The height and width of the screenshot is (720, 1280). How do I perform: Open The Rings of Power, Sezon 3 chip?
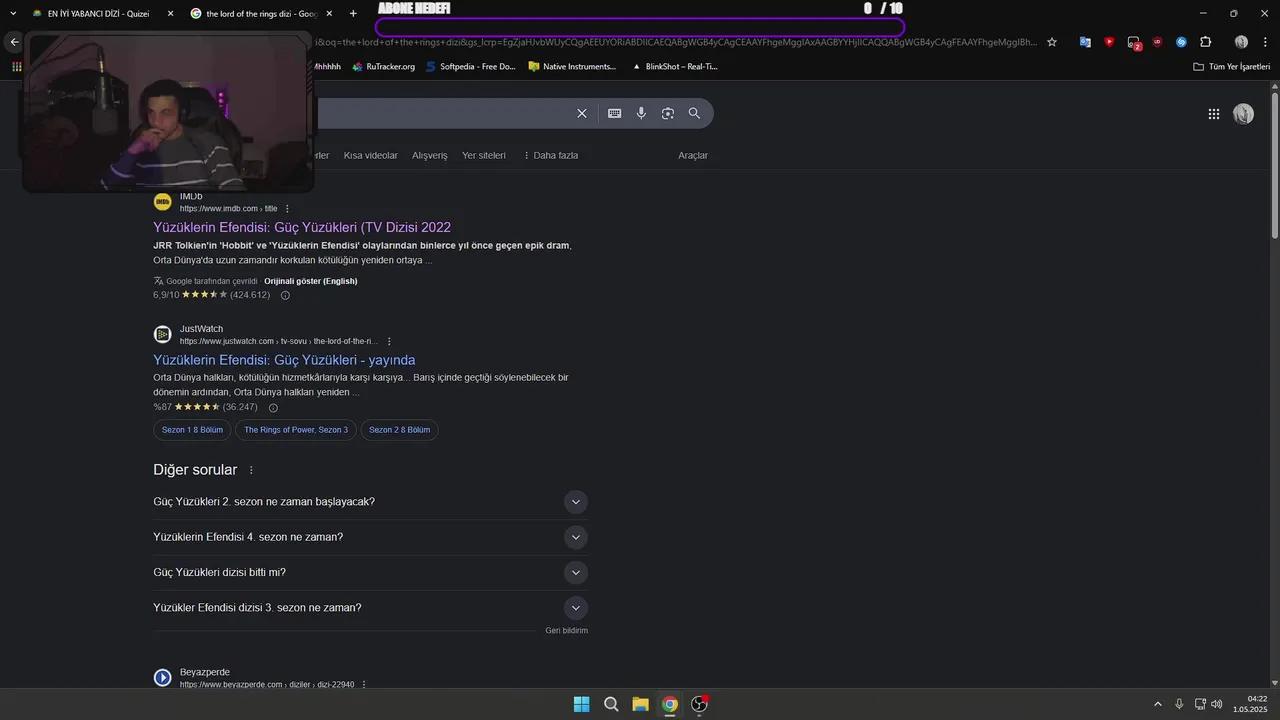(296, 430)
